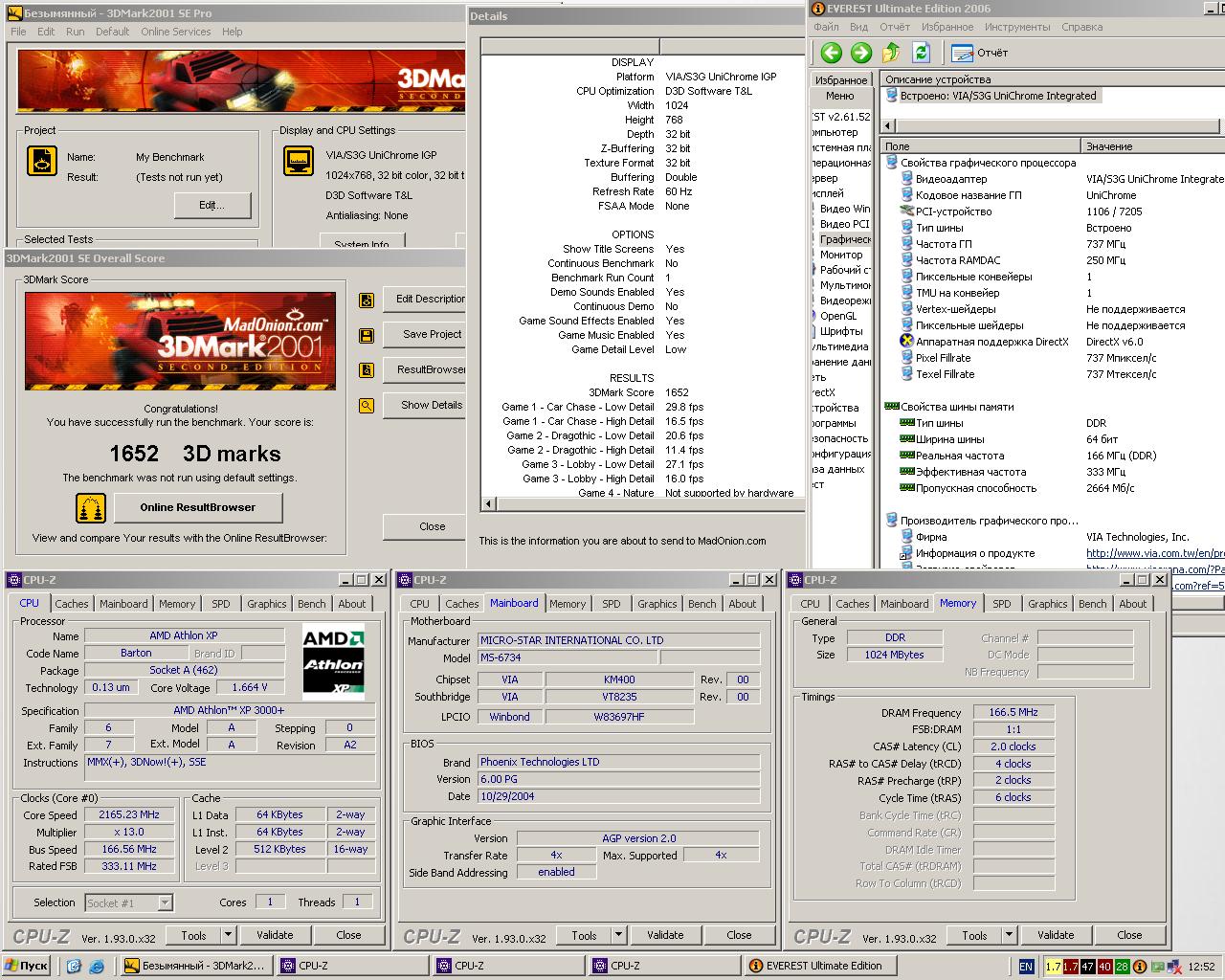The image size is (1225, 980).
Task: Click the Edit Description button
Action: 427,299
